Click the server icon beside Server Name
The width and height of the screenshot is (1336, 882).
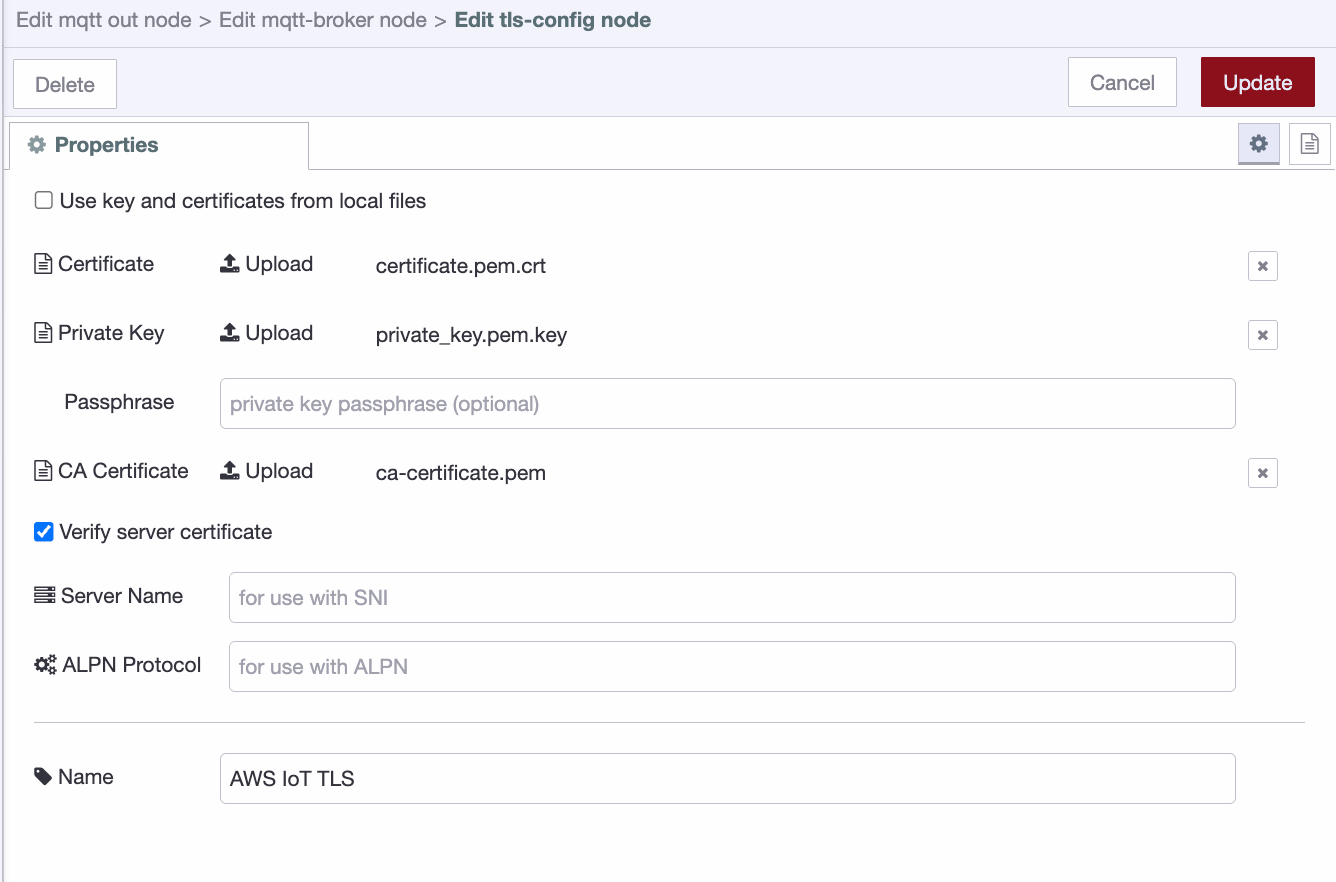44,594
